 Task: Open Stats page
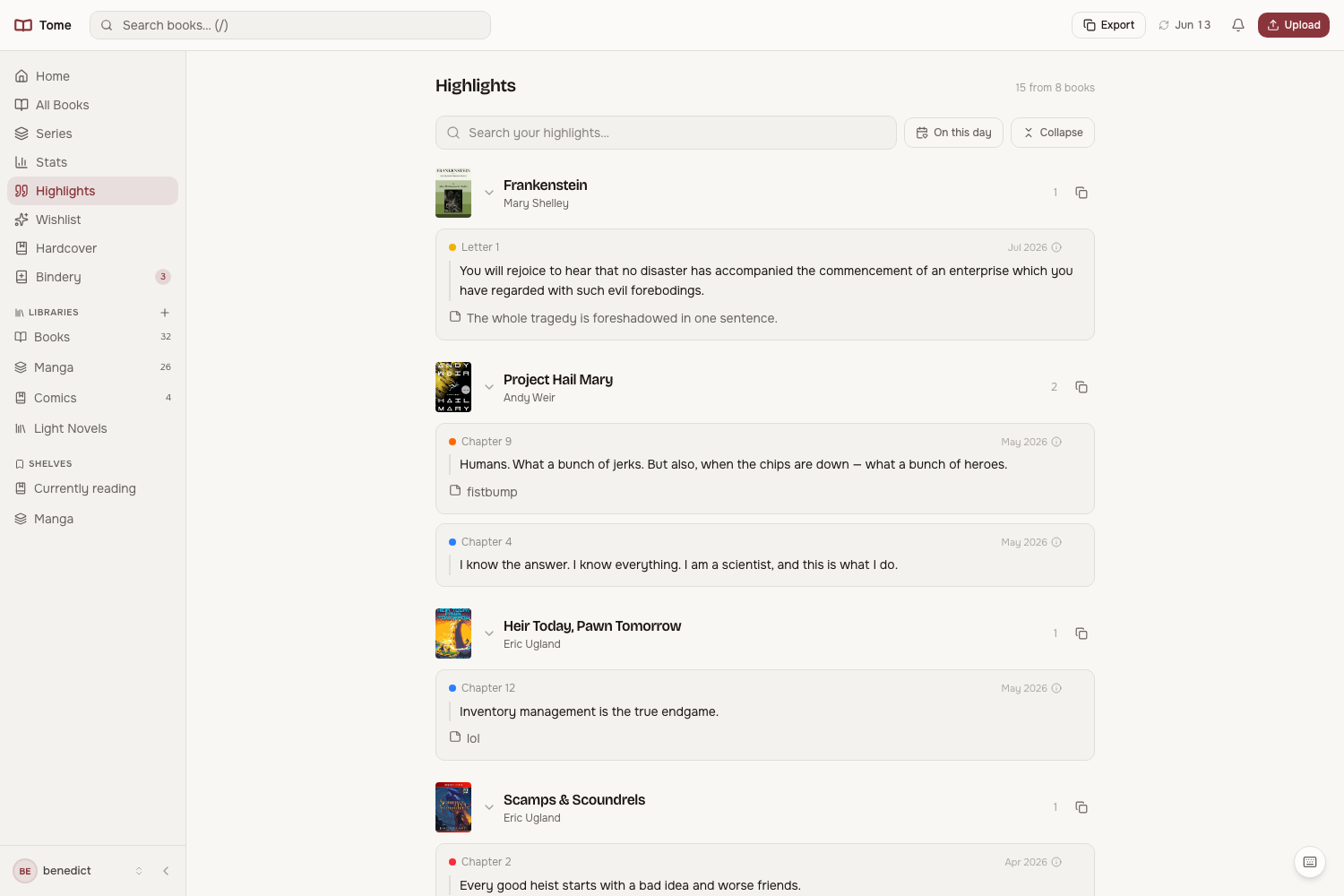click(92, 162)
